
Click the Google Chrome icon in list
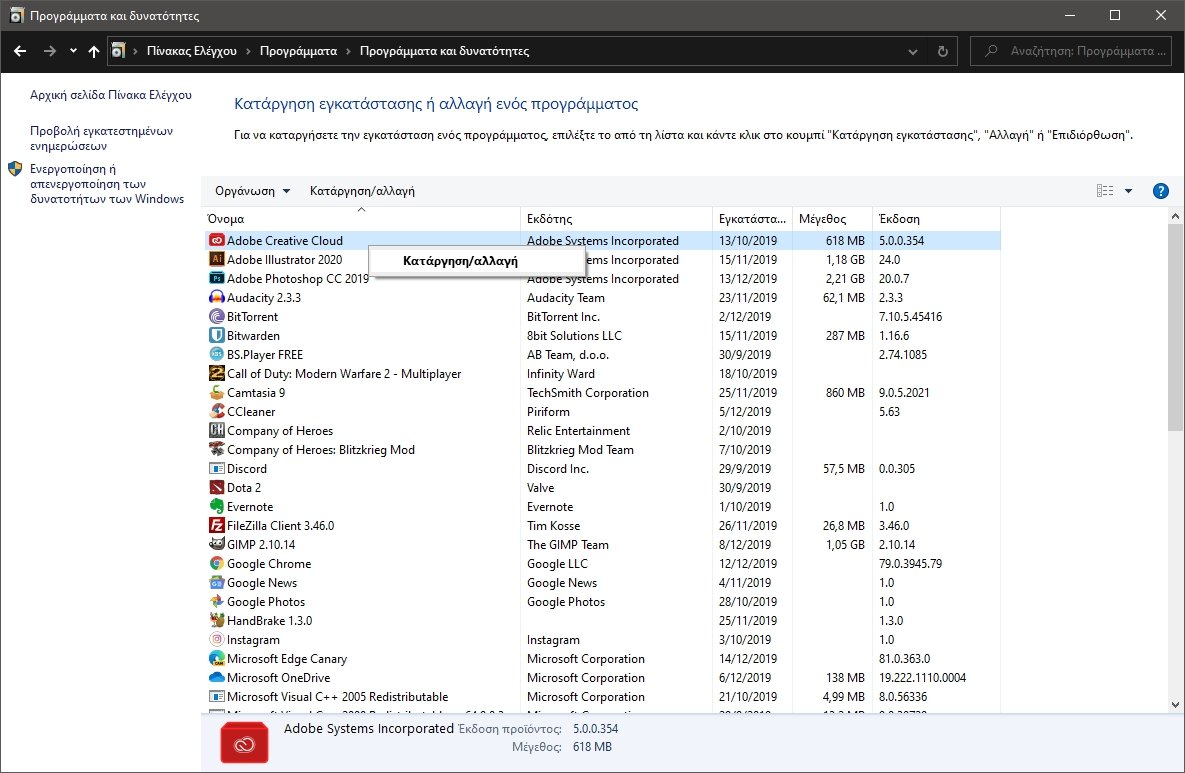coord(216,564)
